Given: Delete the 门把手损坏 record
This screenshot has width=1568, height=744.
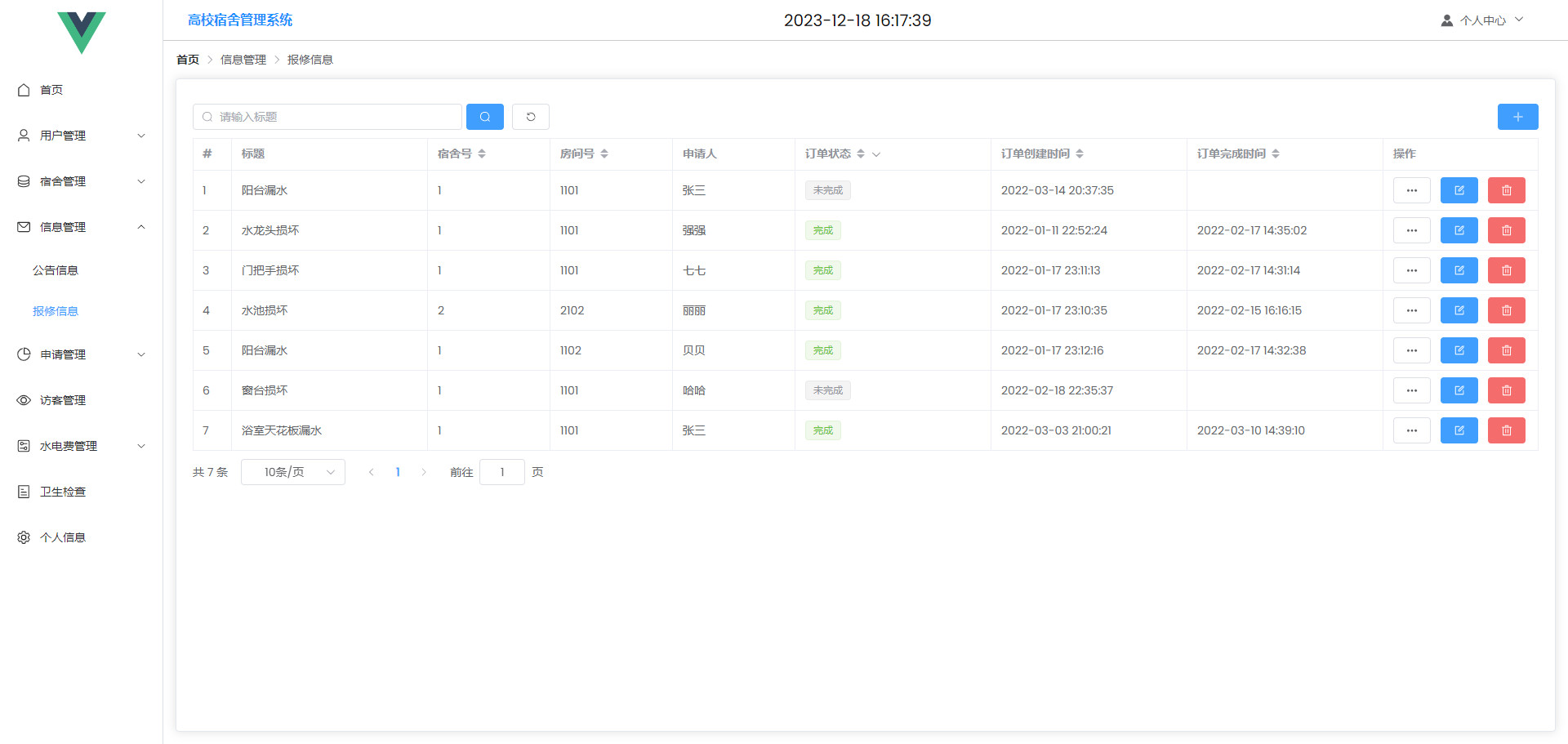Looking at the screenshot, I should (x=1506, y=270).
